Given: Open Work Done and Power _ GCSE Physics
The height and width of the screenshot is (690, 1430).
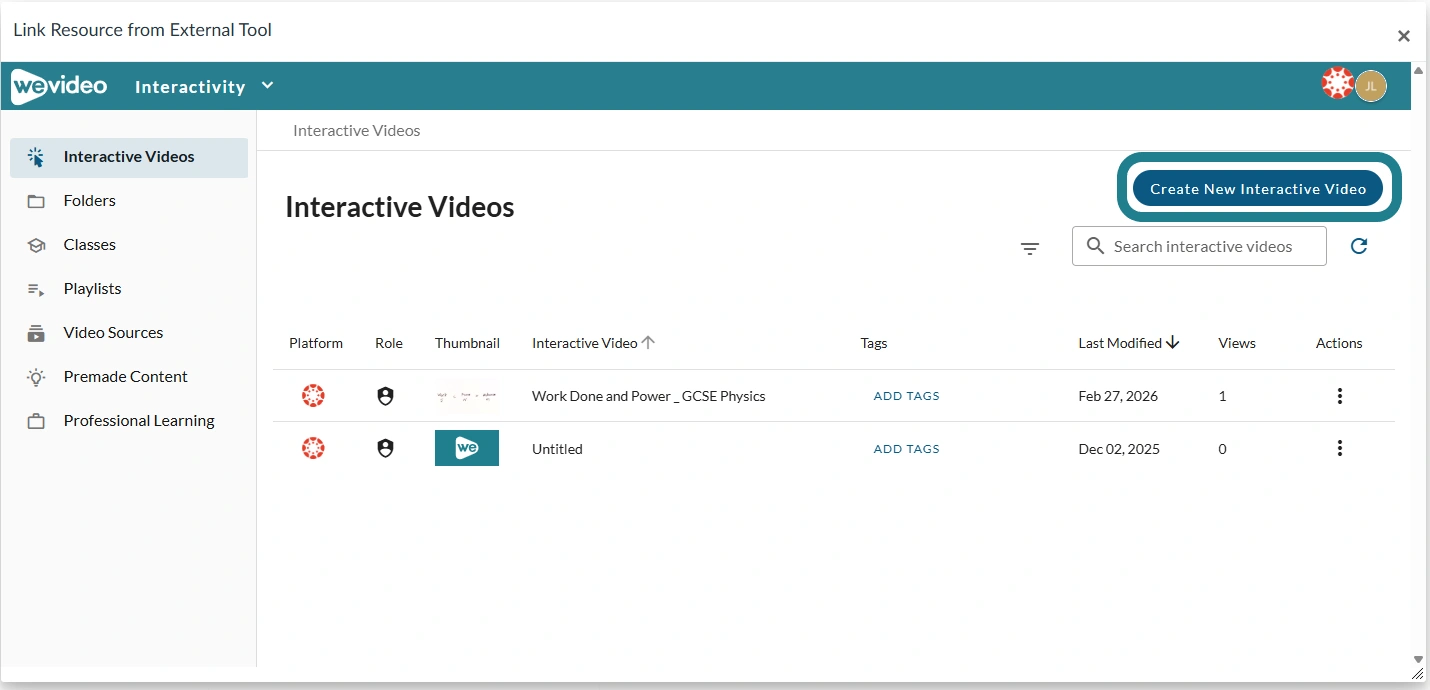Looking at the screenshot, I should (648, 396).
